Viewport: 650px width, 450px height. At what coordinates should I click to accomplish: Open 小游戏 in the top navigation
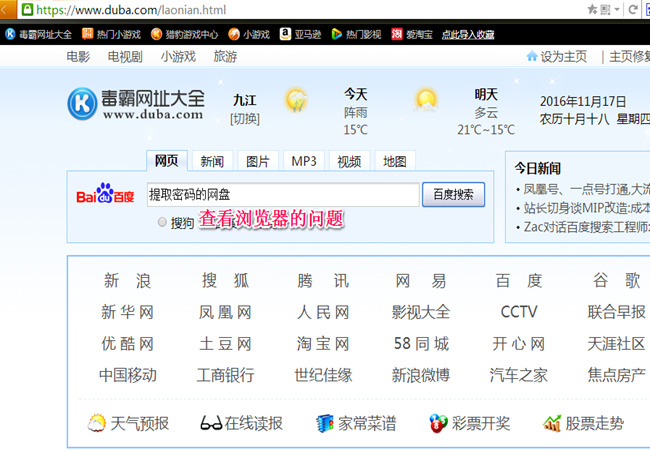(x=178, y=56)
